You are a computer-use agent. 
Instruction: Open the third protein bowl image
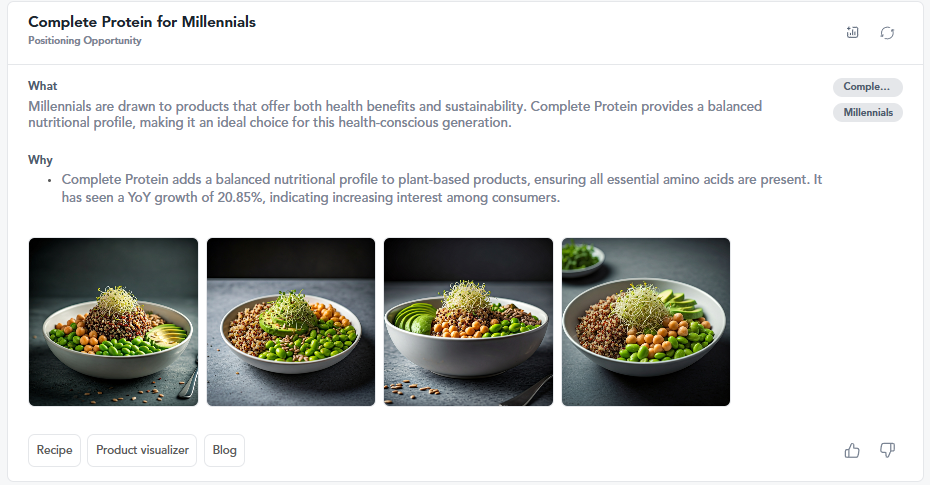tap(468, 322)
